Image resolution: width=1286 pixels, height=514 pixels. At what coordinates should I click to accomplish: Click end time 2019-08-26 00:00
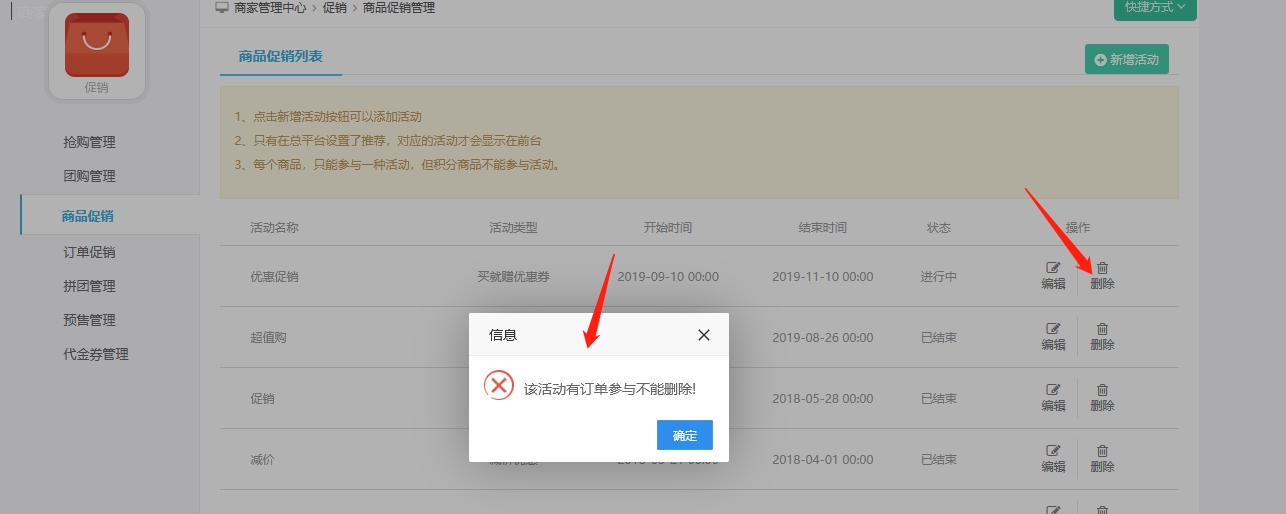[823, 338]
